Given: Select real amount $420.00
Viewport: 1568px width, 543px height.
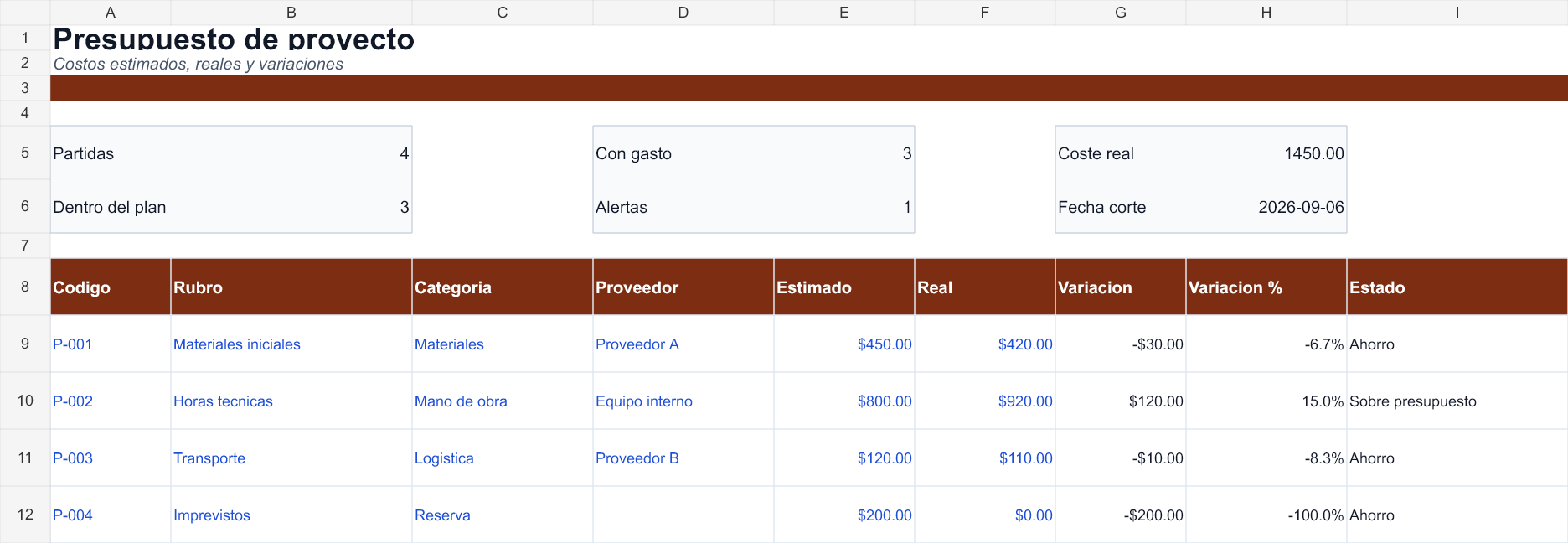Looking at the screenshot, I should (x=985, y=344).
